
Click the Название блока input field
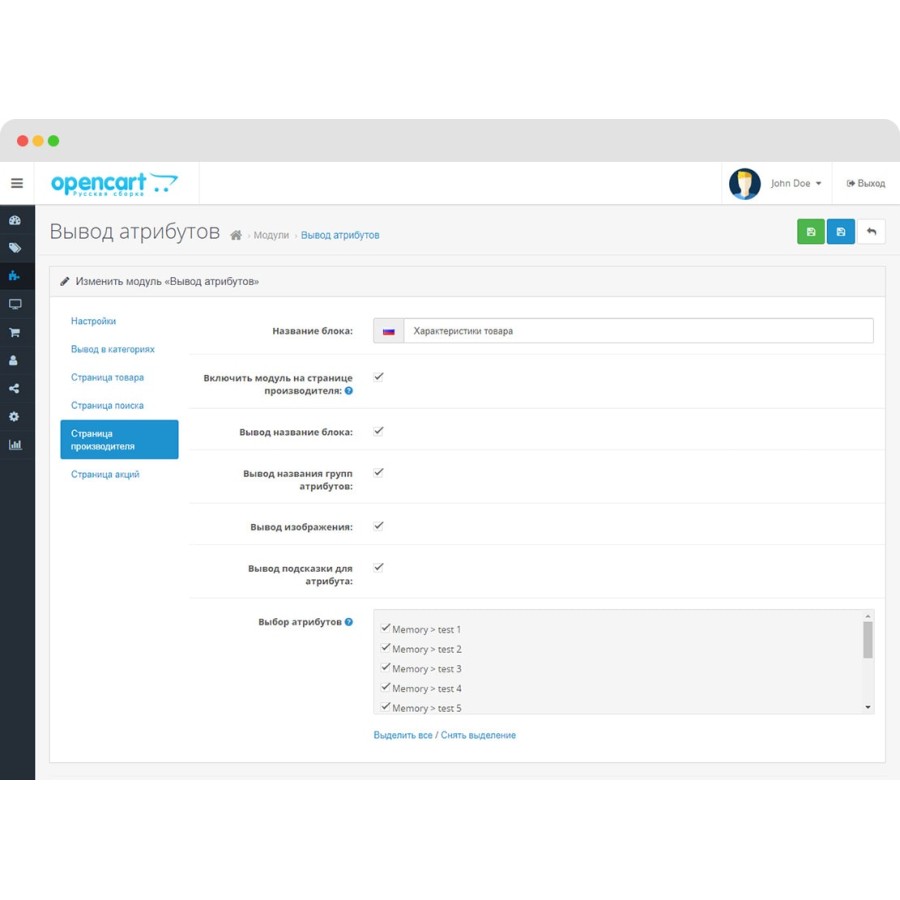(638, 331)
